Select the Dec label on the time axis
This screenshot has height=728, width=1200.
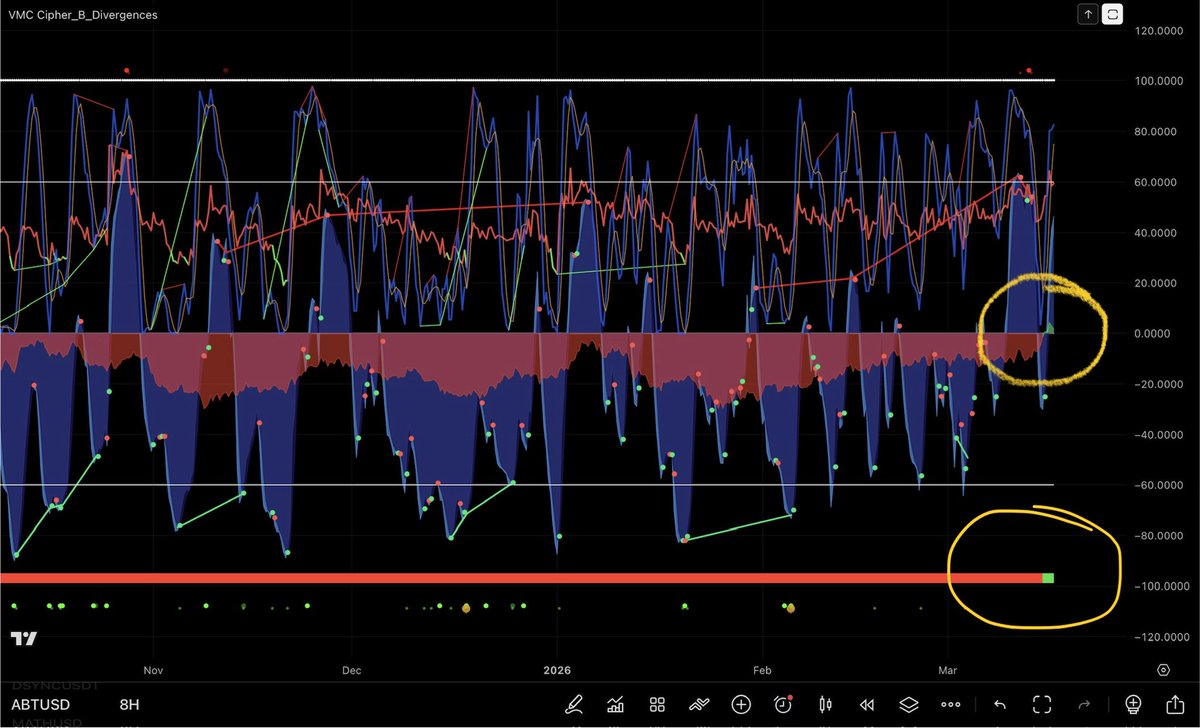351,670
